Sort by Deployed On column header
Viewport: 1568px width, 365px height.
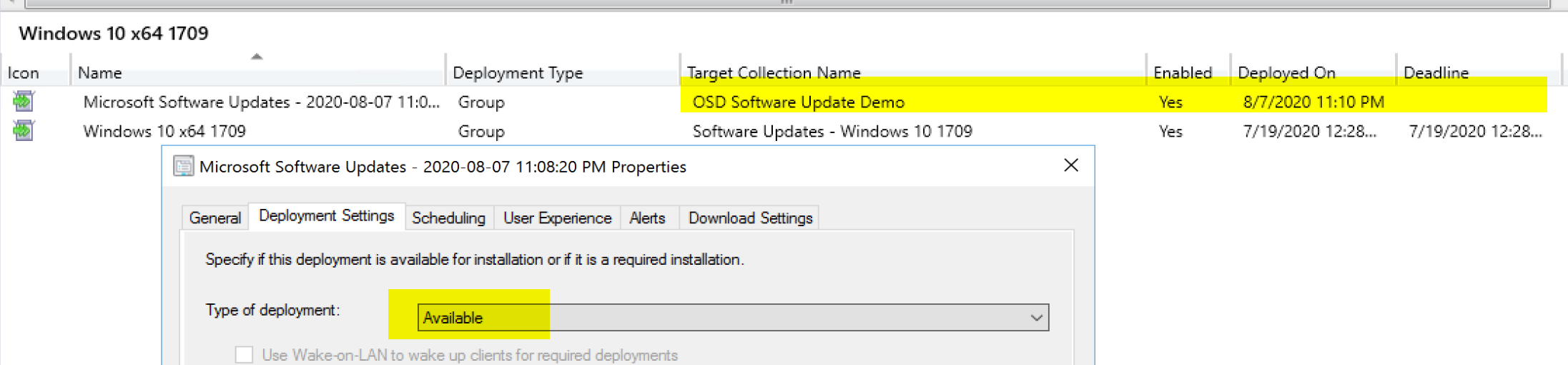(x=1286, y=72)
